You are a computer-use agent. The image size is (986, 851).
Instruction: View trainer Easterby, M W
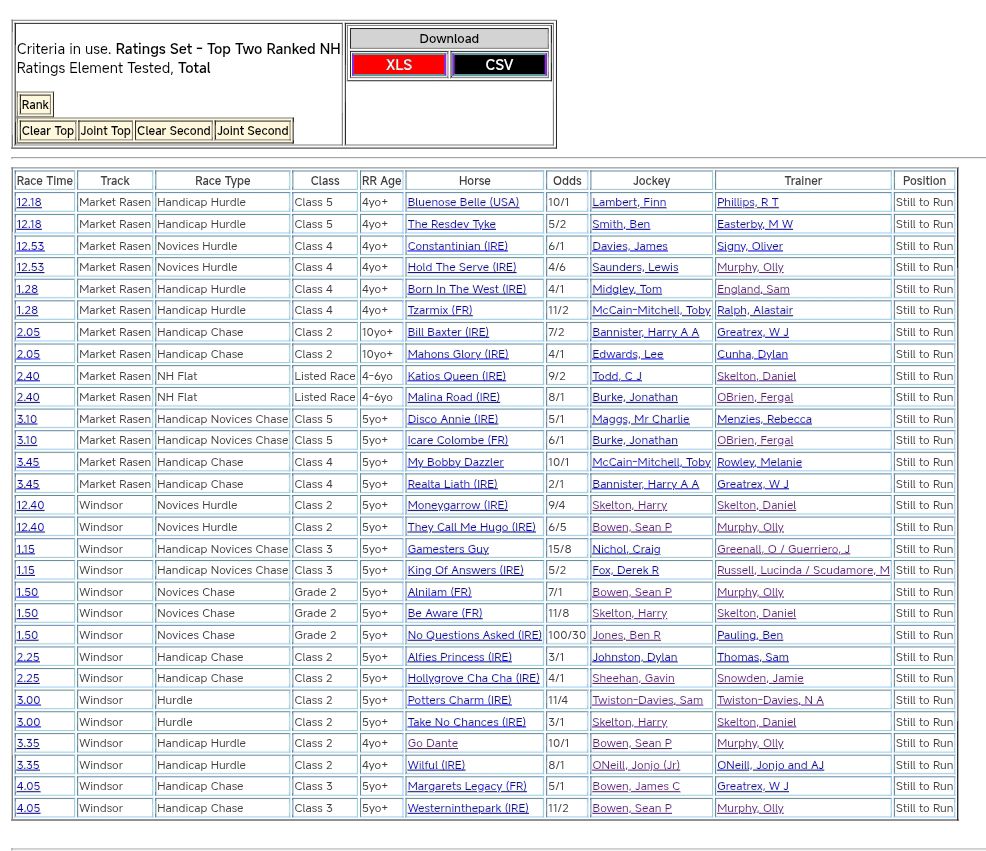[754, 224]
